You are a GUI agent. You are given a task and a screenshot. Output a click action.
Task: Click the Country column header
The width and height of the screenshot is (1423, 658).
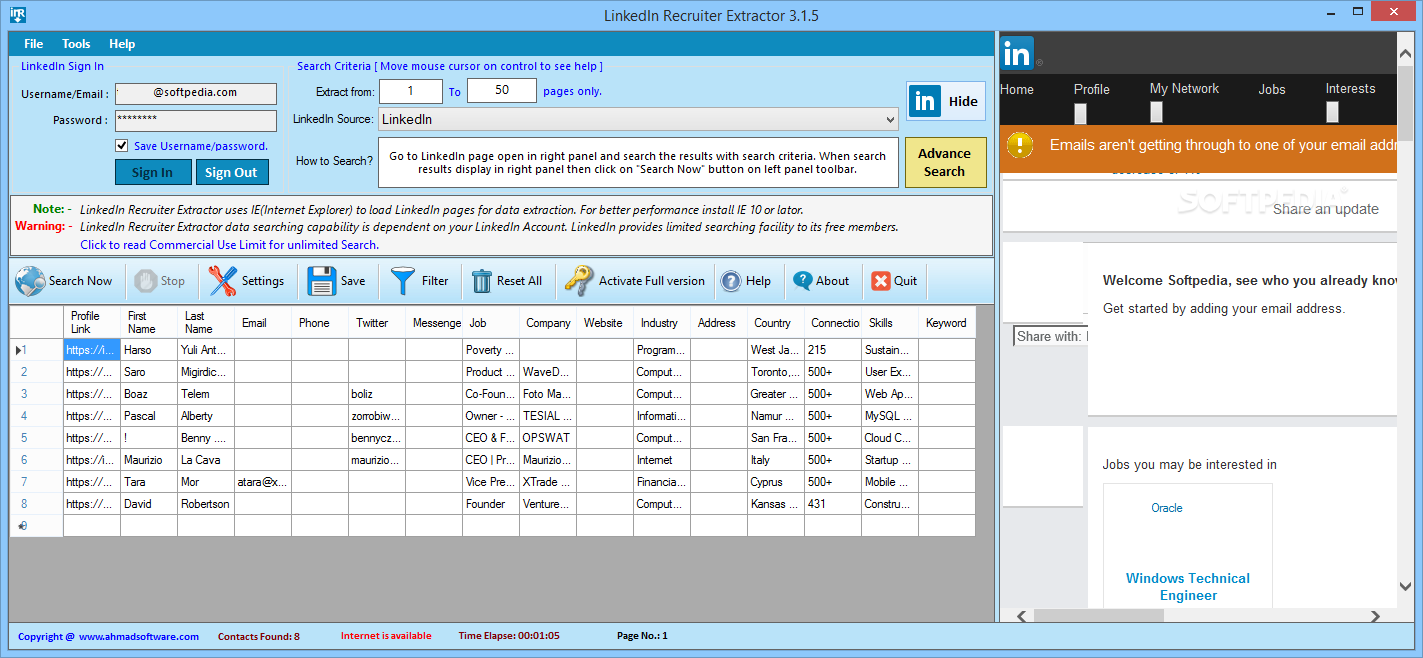pos(776,322)
